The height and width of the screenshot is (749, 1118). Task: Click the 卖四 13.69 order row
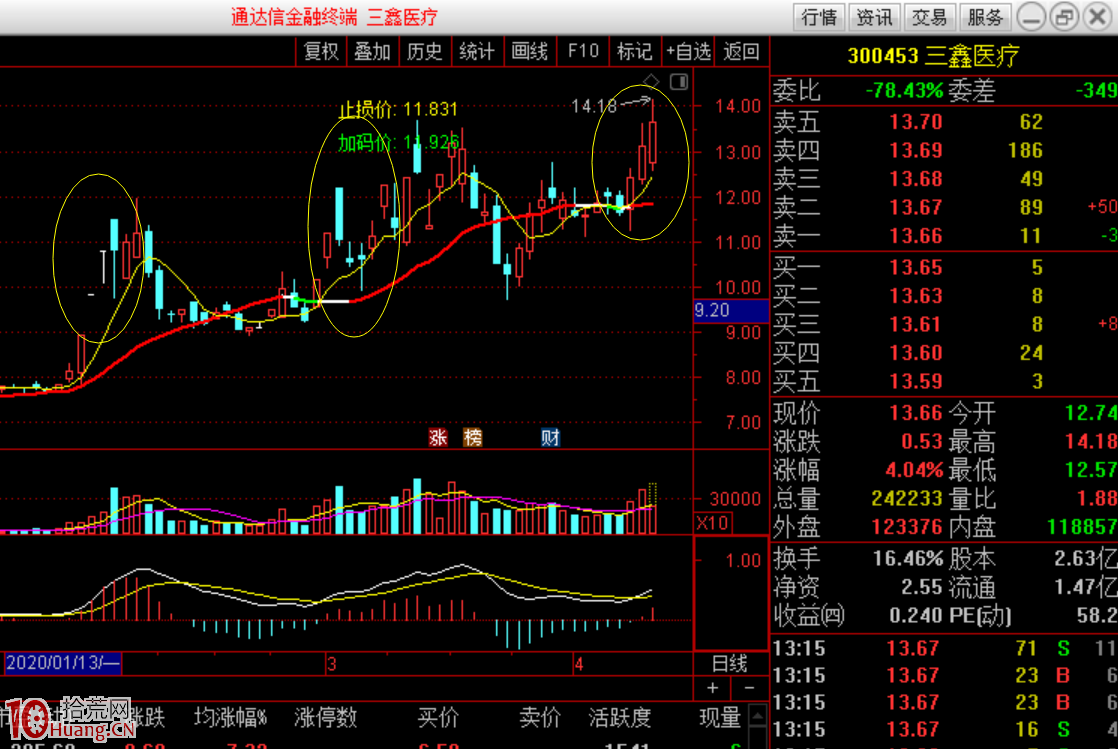pos(944,151)
